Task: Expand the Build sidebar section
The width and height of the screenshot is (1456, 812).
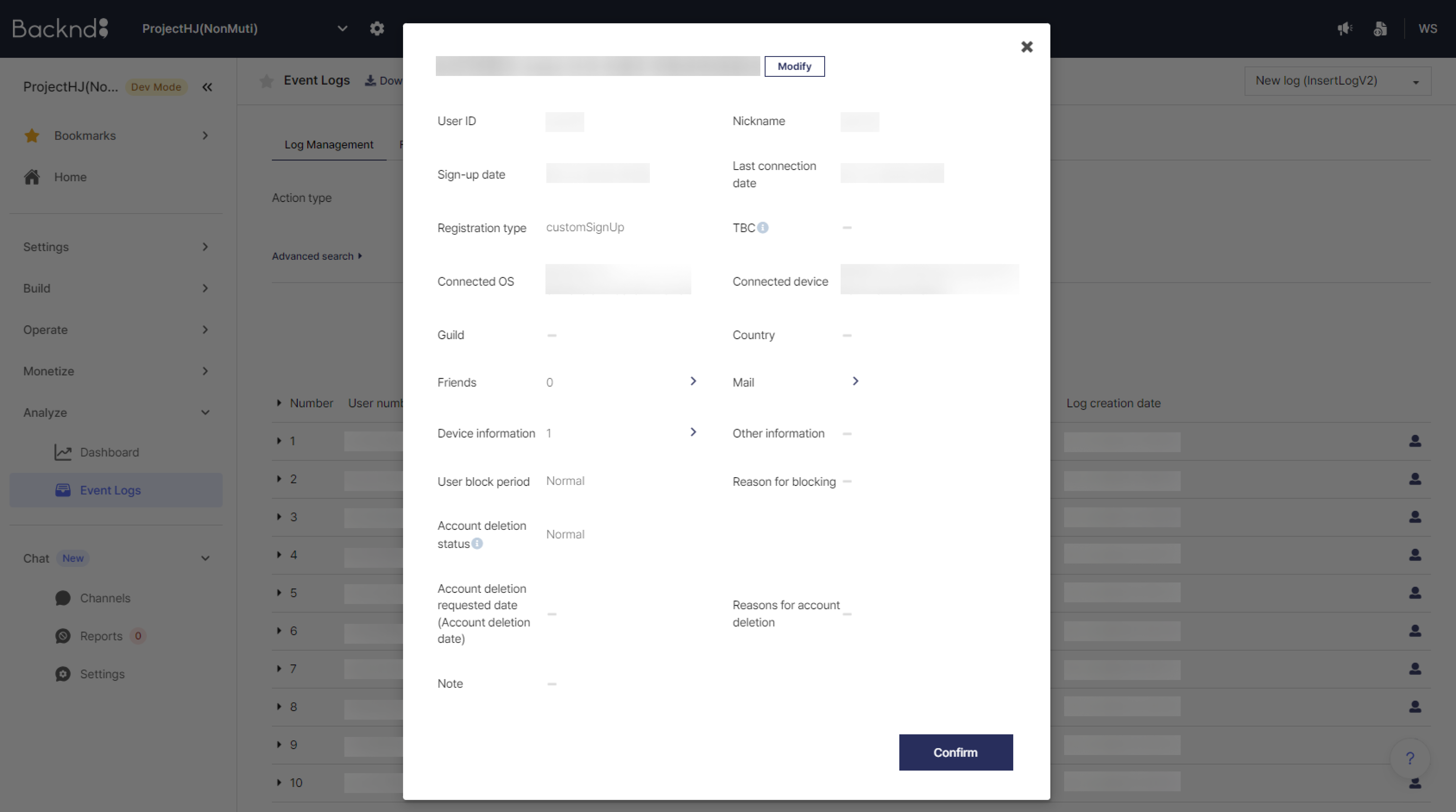Action: click(116, 288)
